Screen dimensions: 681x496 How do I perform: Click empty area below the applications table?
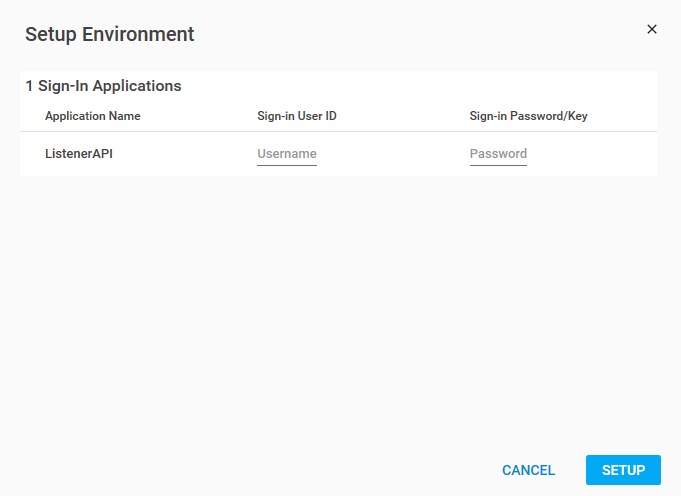340,300
